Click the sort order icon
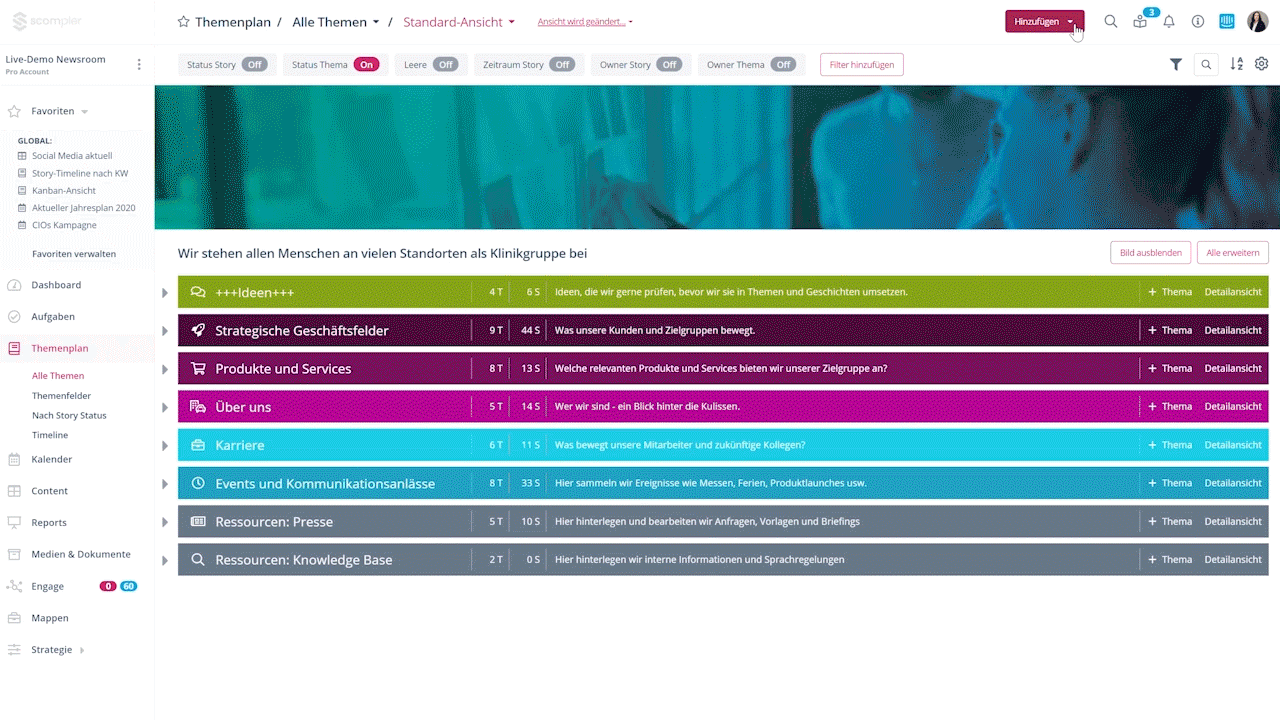Image resolution: width=1280 pixels, height=720 pixels. 1236,64
